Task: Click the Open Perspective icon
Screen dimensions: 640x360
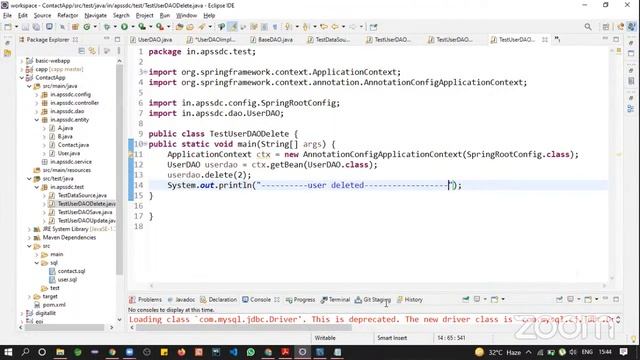Action: pyautogui.click(x=606, y=27)
